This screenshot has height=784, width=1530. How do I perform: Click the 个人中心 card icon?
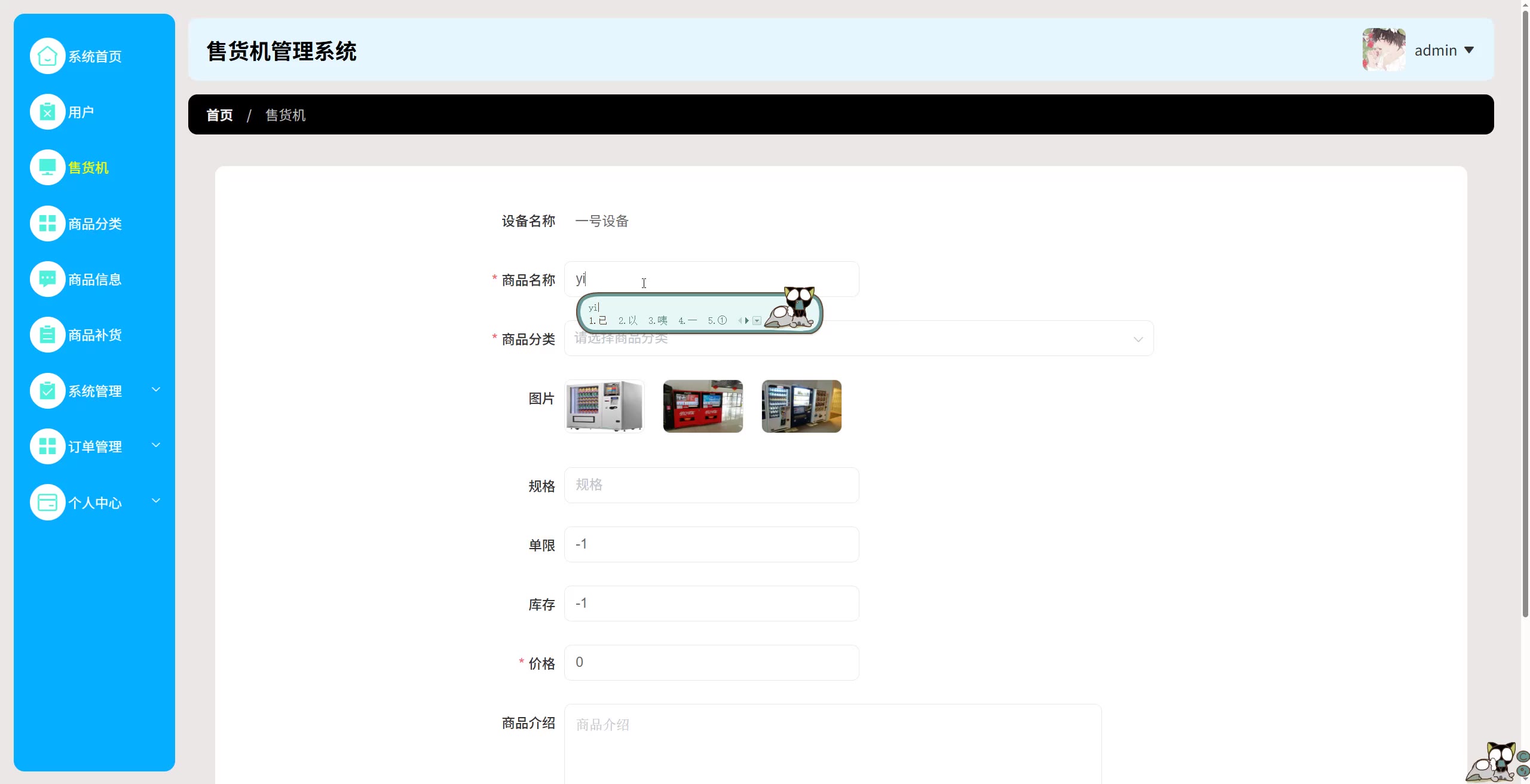(x=47, y=503)
